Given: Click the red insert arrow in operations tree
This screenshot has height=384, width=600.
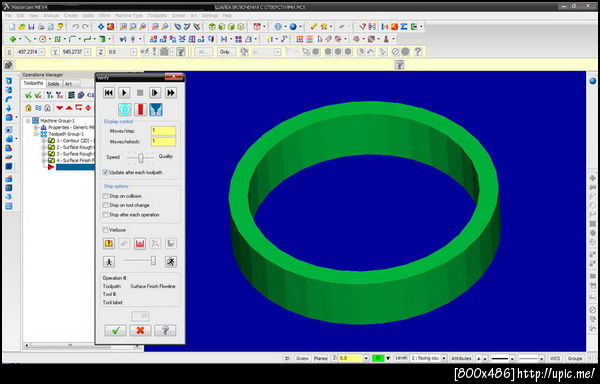Looking at the screenshot, I should (x=51, y=167).
